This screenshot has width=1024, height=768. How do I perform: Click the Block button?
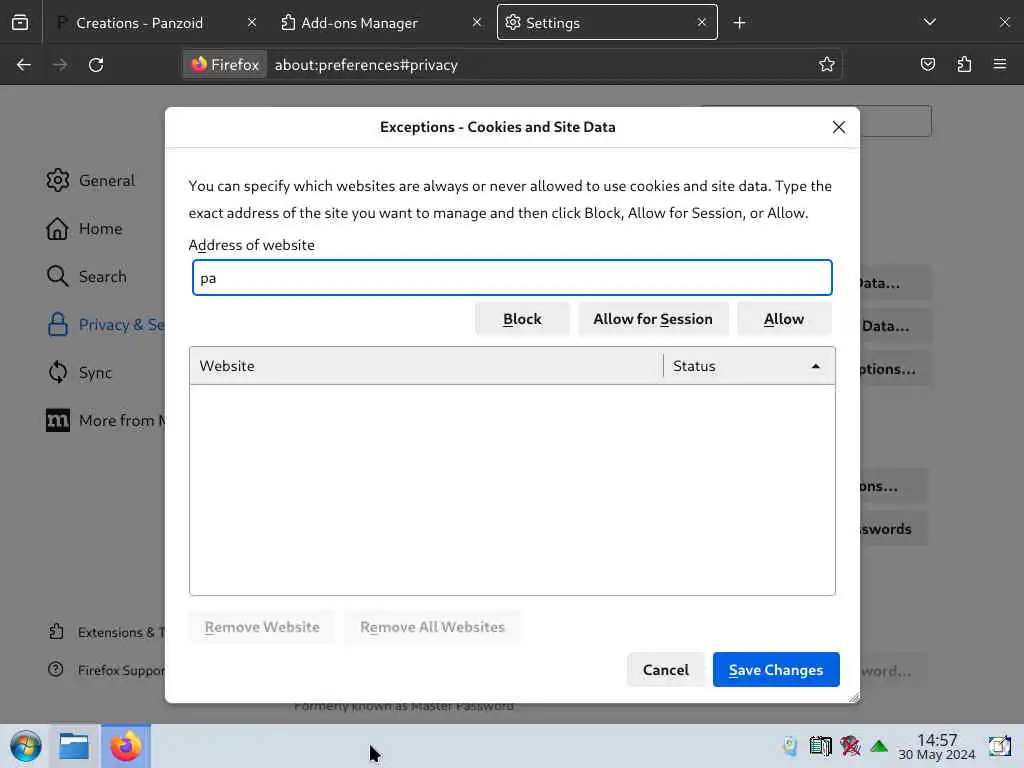(522, 319)
